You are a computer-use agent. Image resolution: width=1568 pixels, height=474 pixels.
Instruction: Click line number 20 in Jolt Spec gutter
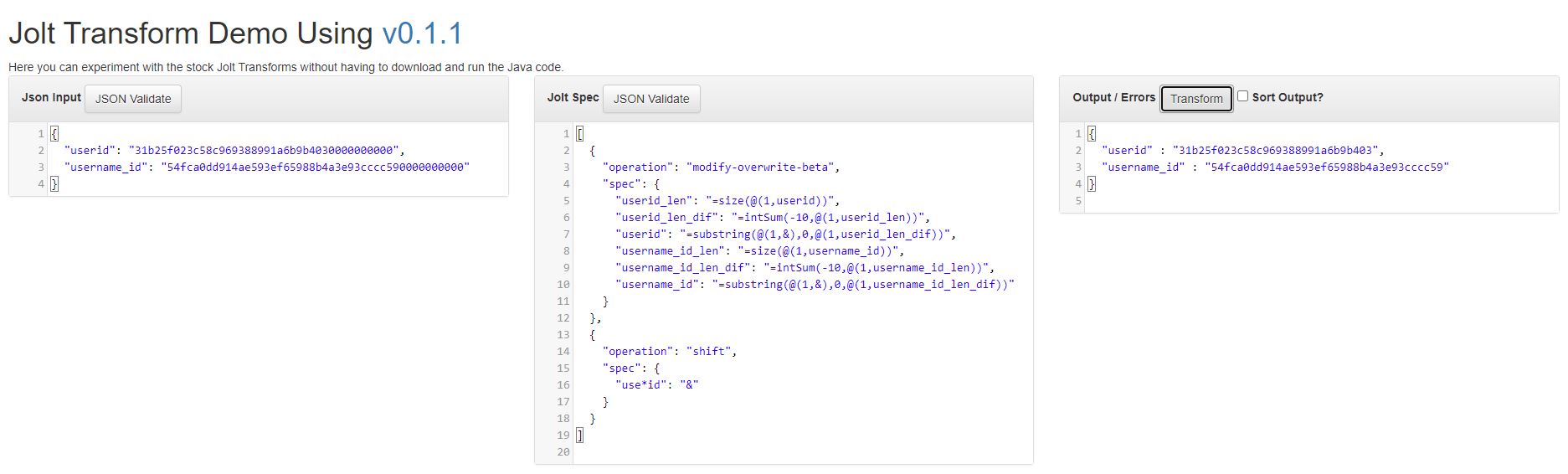point(563,452)
